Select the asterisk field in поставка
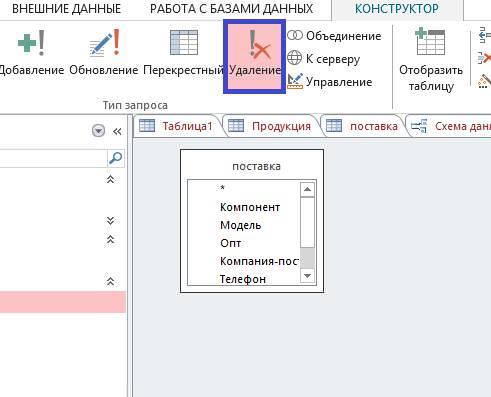491x397 pixels. (x=223, y=189)
